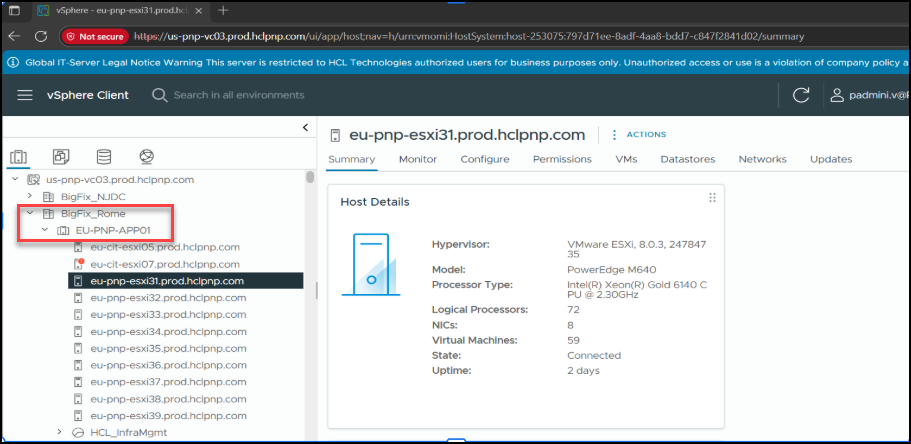
Task: Open the Networks tab
Action: coord(763,159)
